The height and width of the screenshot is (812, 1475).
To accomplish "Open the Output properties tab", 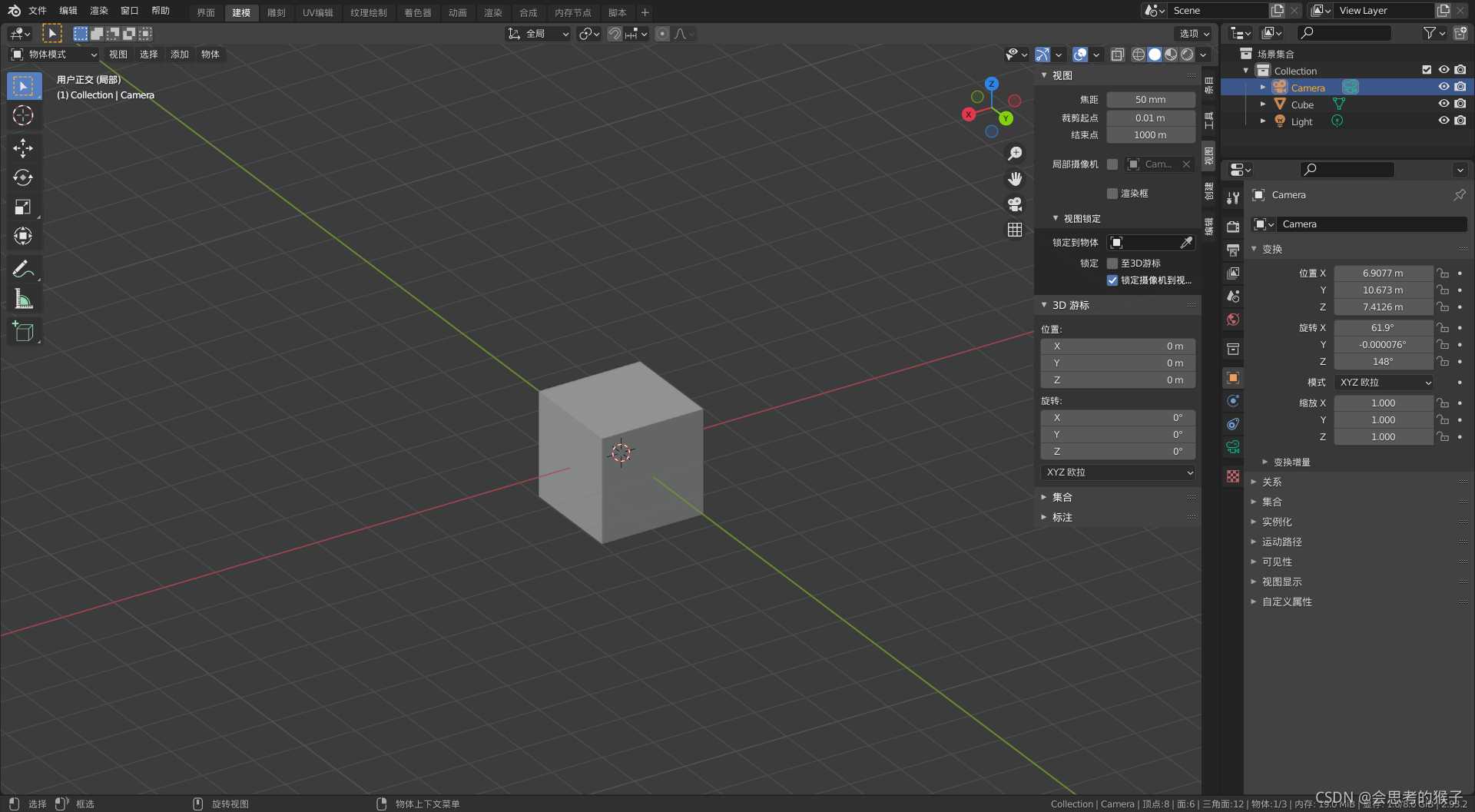I will [x=1233, y=250].
